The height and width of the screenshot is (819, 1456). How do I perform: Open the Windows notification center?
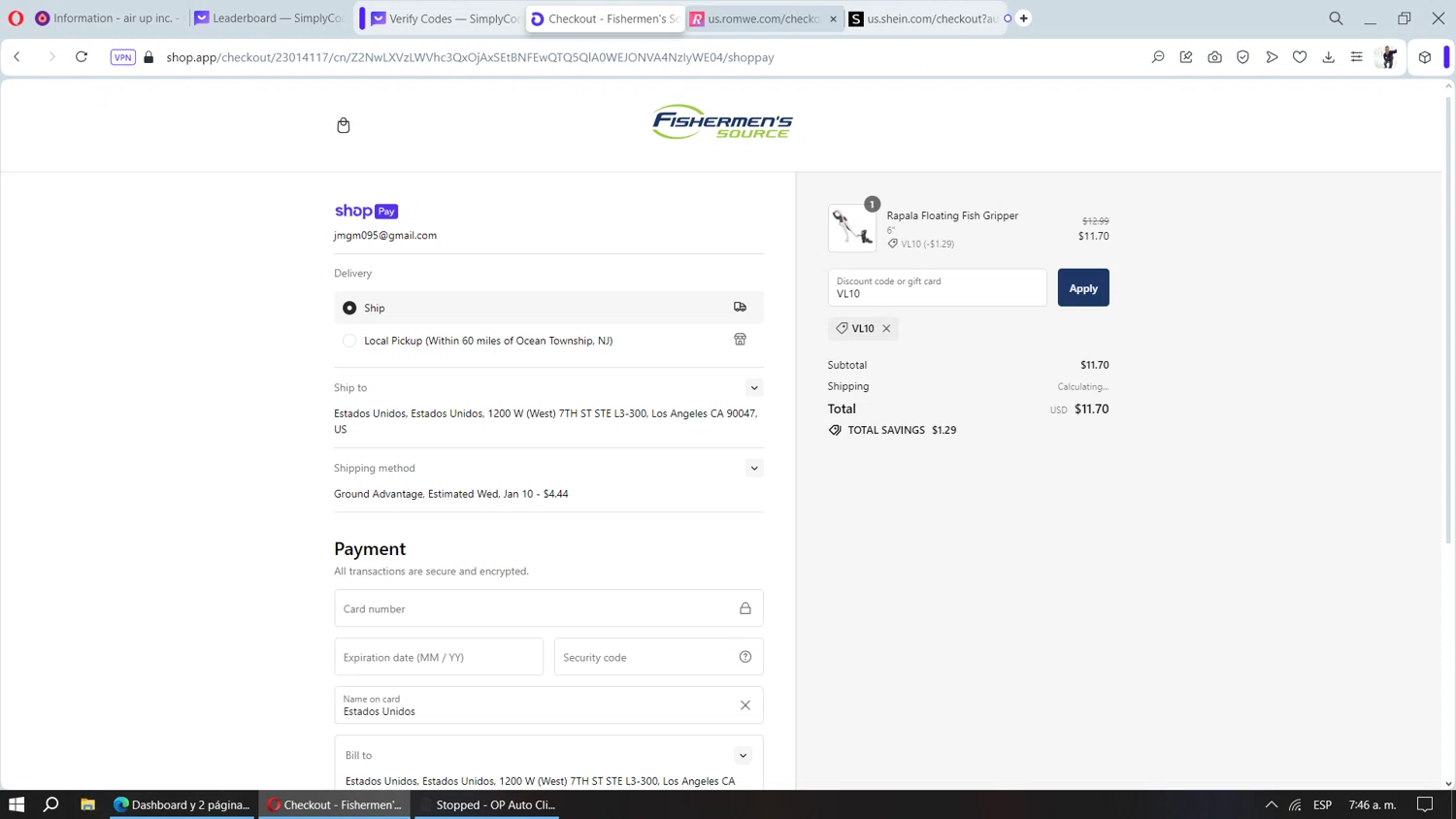point(1425,804)
